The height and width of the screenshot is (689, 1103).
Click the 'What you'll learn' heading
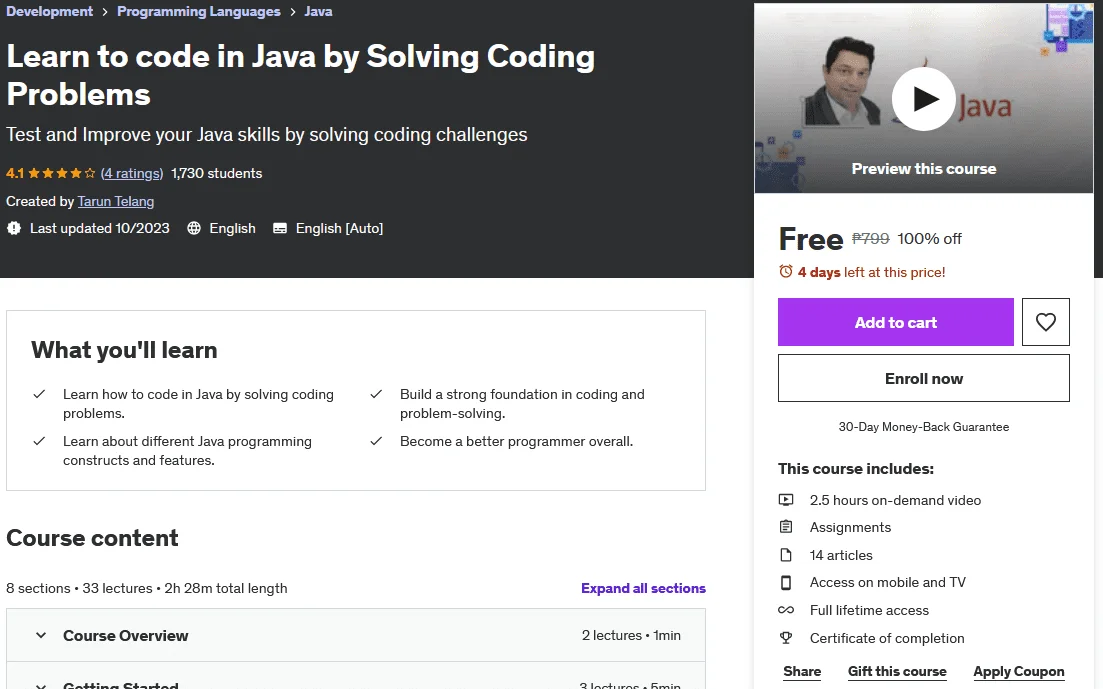[x=124, y=350]
